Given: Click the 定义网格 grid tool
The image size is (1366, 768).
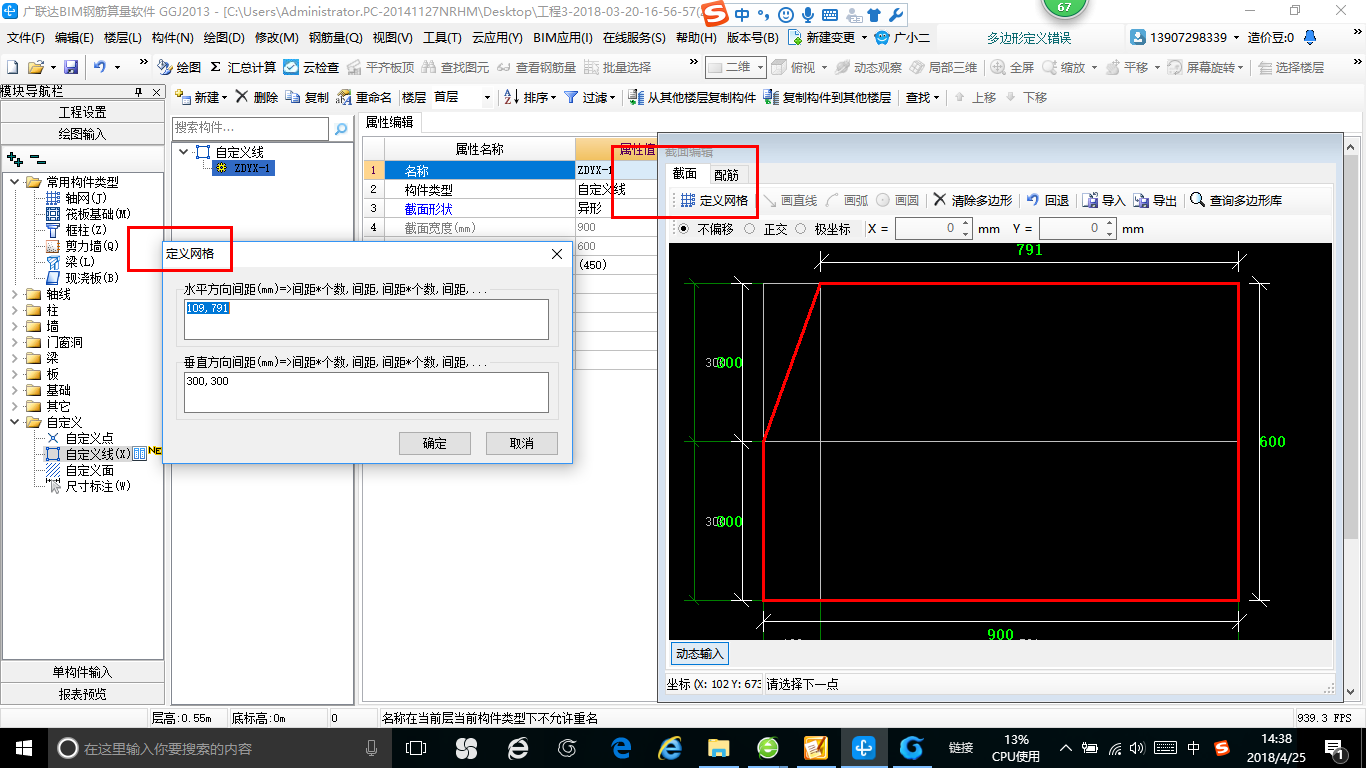Looking at the screenshot, I should [715, 200].
